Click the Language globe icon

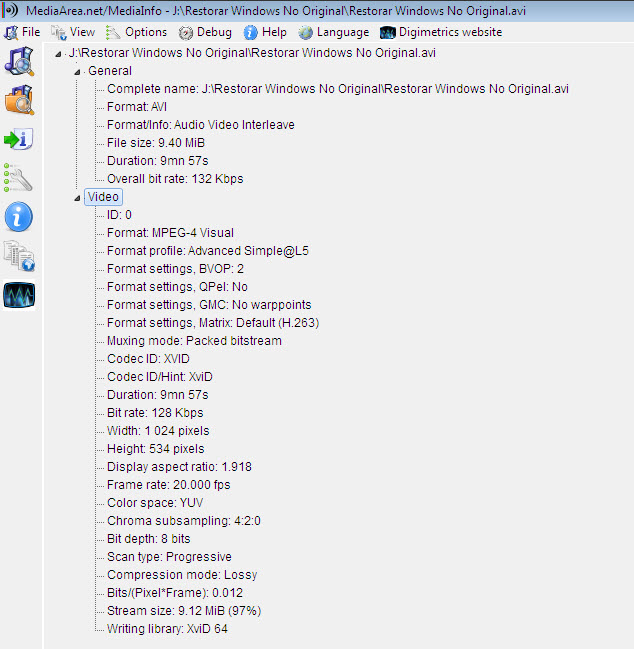305,32
